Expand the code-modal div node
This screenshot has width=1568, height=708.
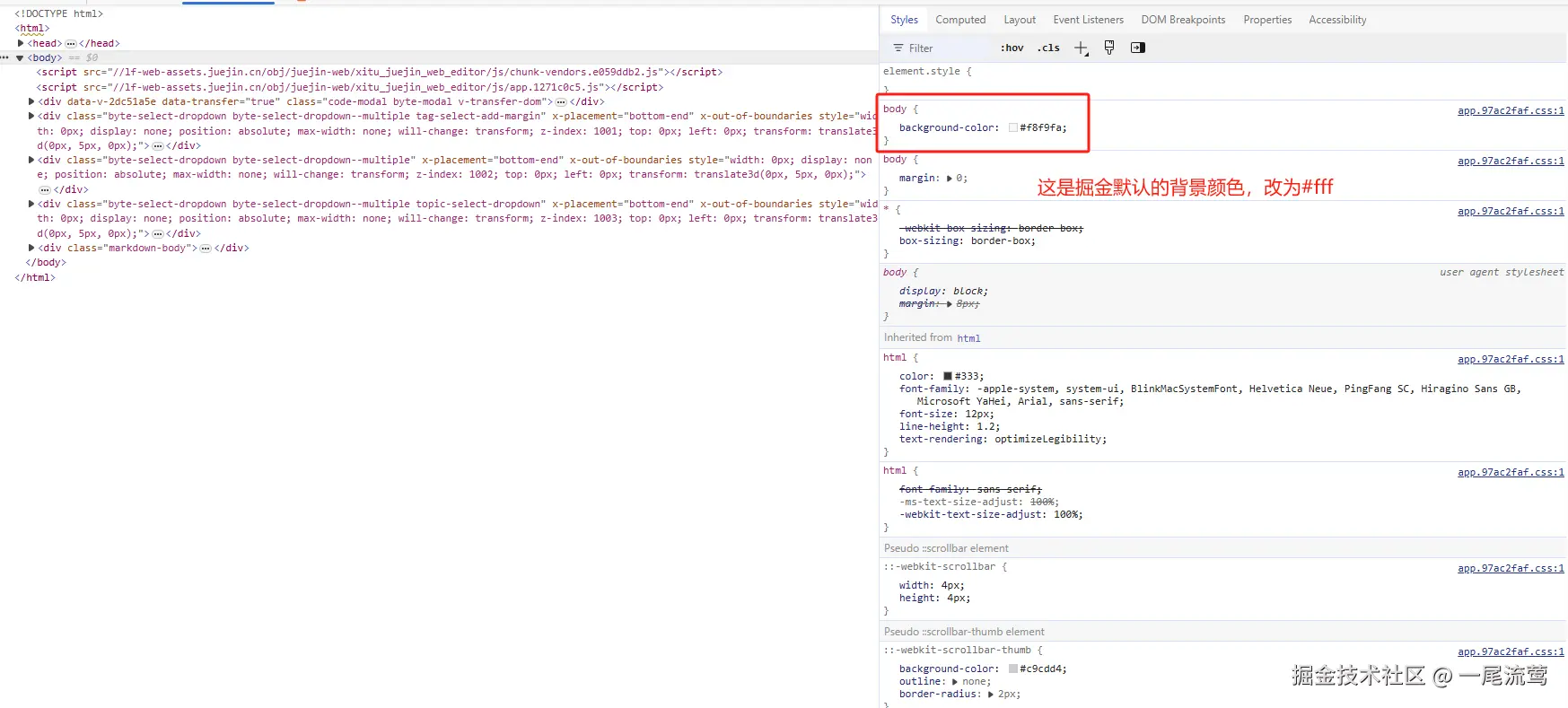click(31, 101)
